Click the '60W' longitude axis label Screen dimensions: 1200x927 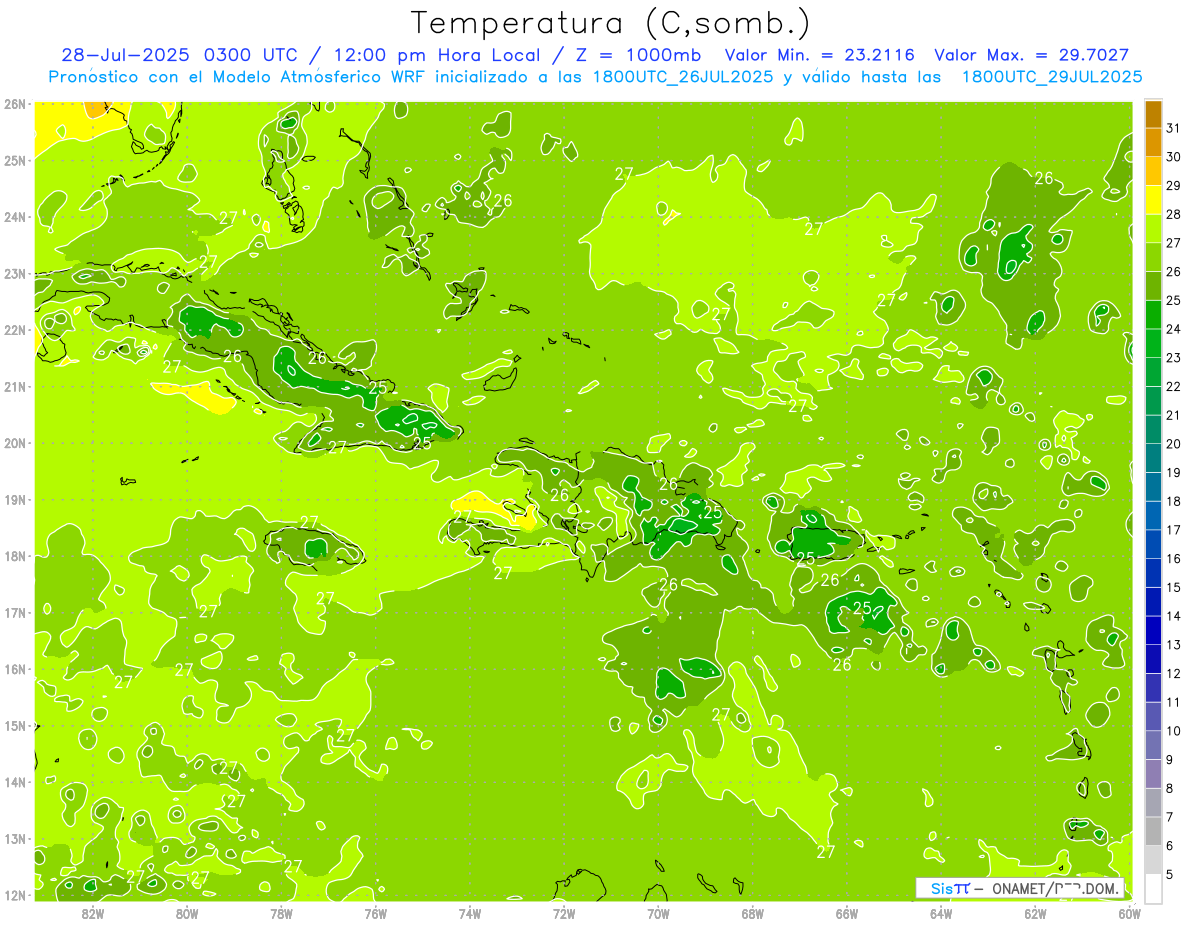coord(1129,913)
